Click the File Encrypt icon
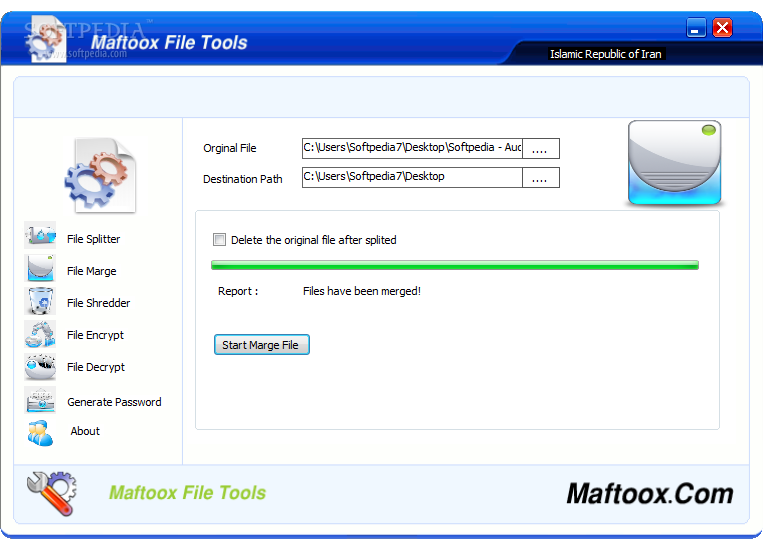 [x=40, y=334]
